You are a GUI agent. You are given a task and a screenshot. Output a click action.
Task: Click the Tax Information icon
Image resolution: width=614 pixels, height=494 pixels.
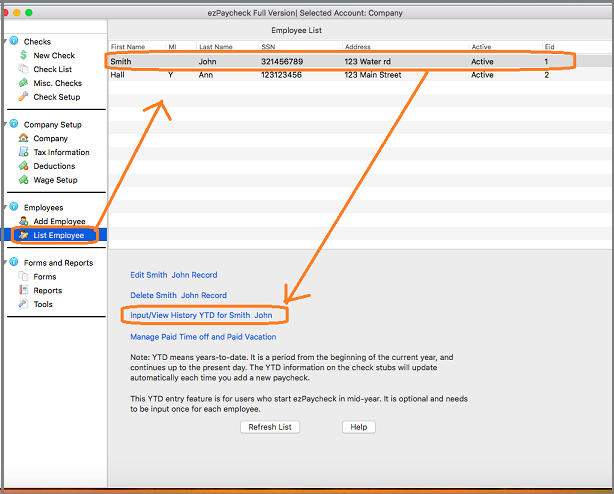24,153
